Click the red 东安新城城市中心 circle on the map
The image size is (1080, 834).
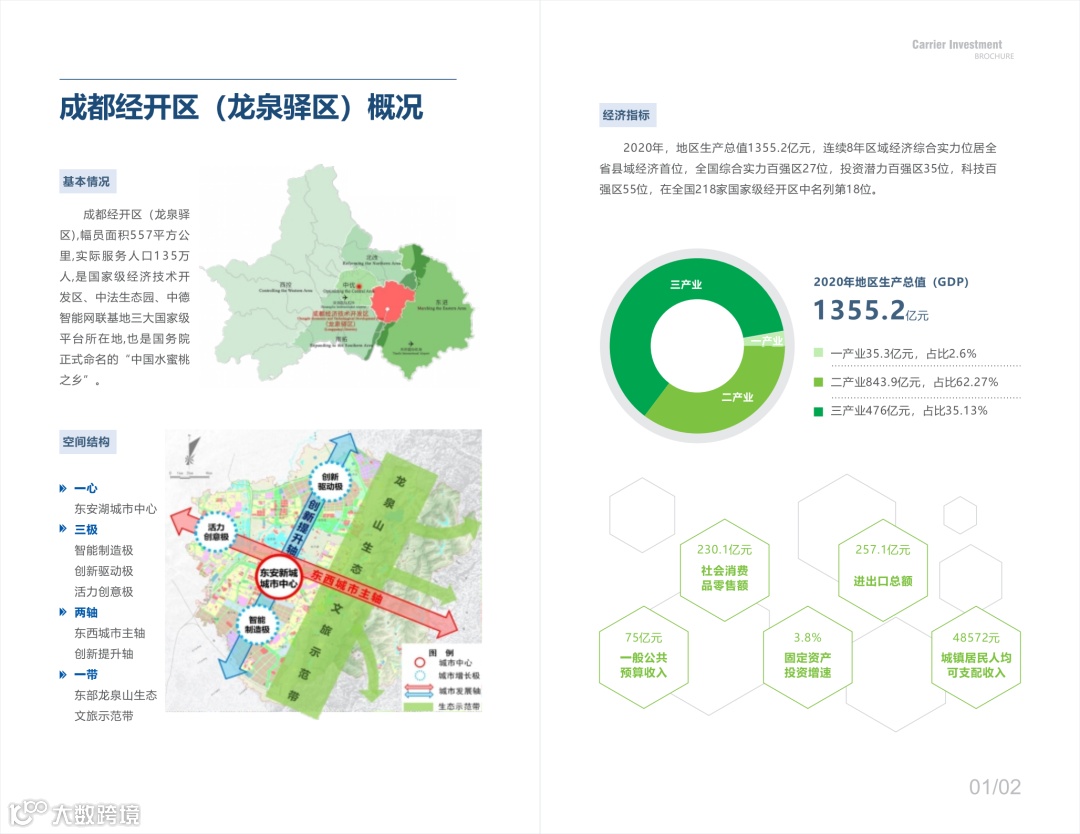click(279, 578)
